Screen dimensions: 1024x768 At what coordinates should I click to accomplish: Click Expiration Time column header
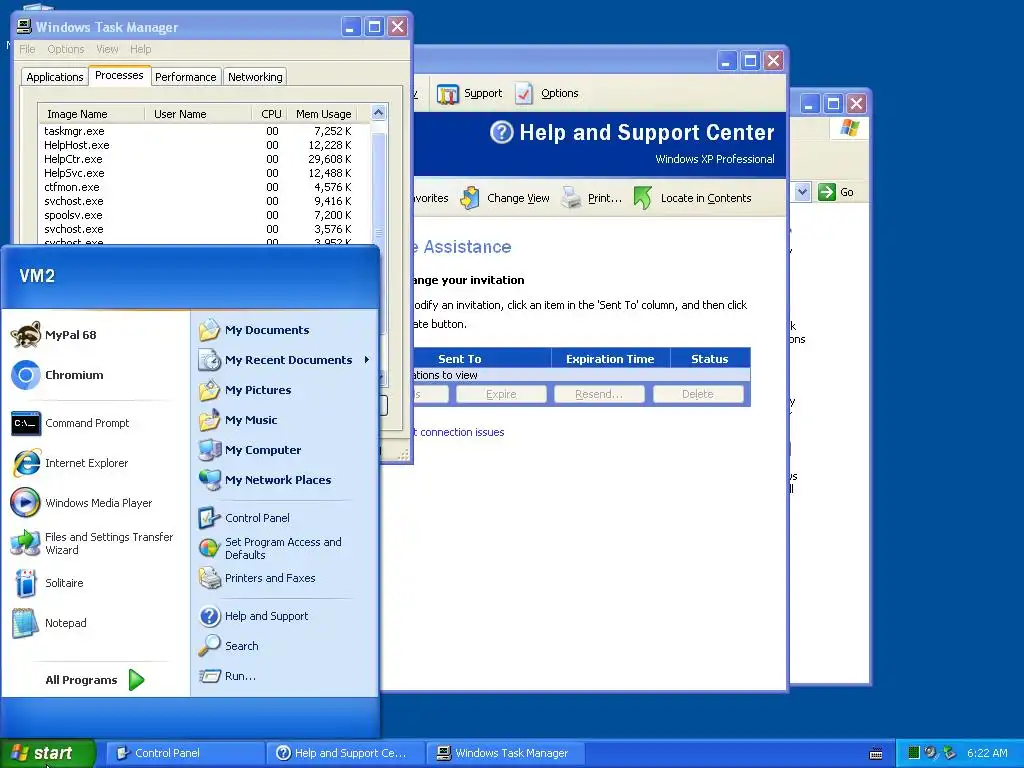click(610, 359)
